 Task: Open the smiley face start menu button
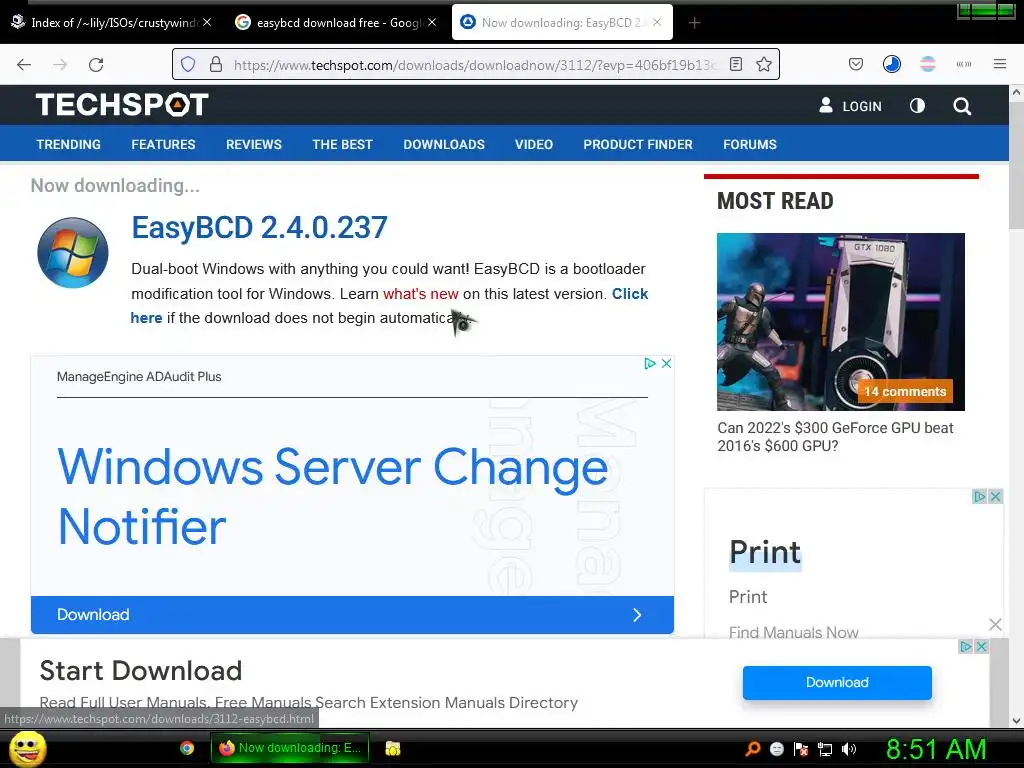27,748
